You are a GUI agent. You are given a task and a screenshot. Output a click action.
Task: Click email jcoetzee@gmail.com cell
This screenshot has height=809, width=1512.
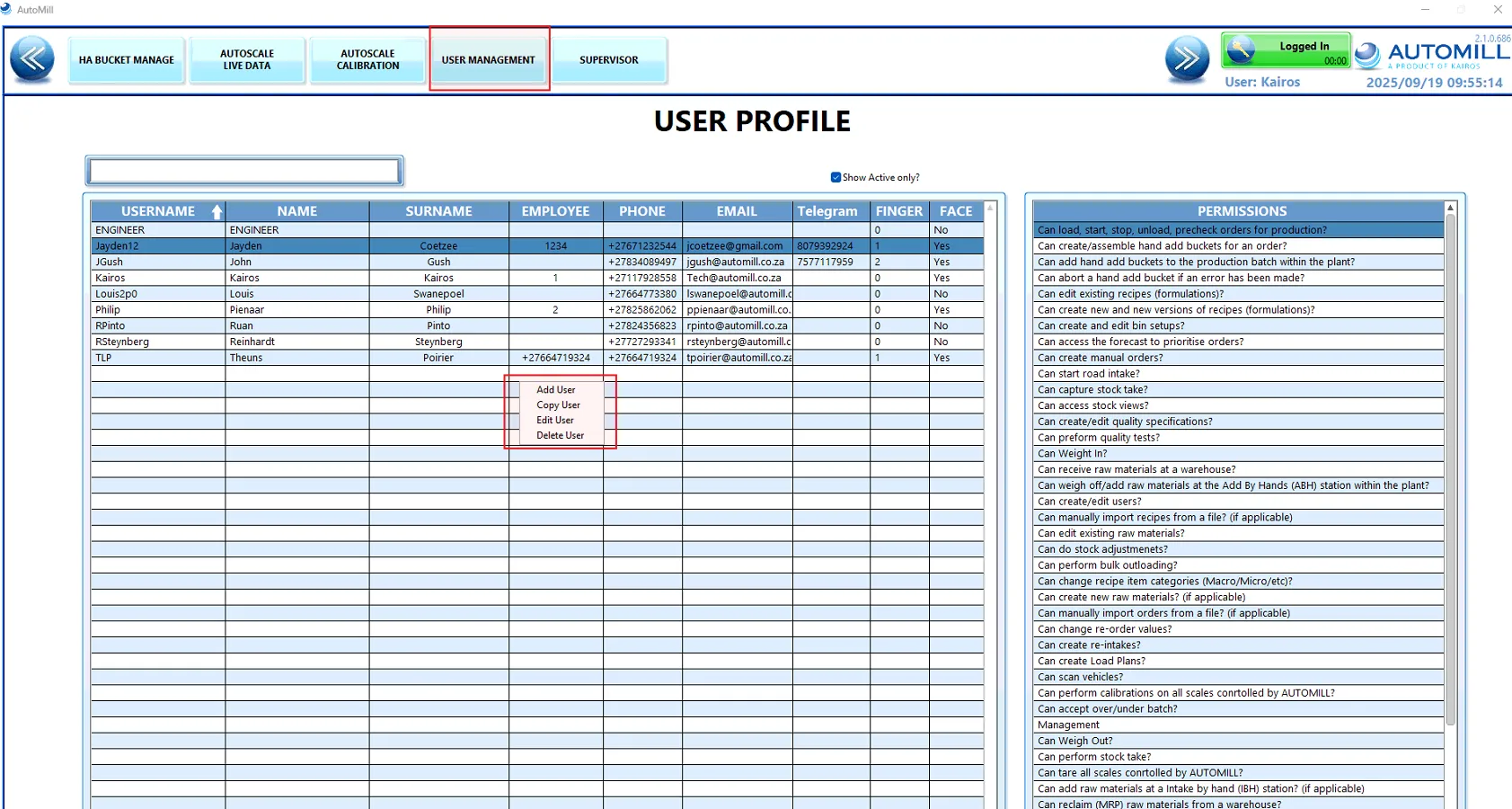pyautogui.click(x=738, y=246)
